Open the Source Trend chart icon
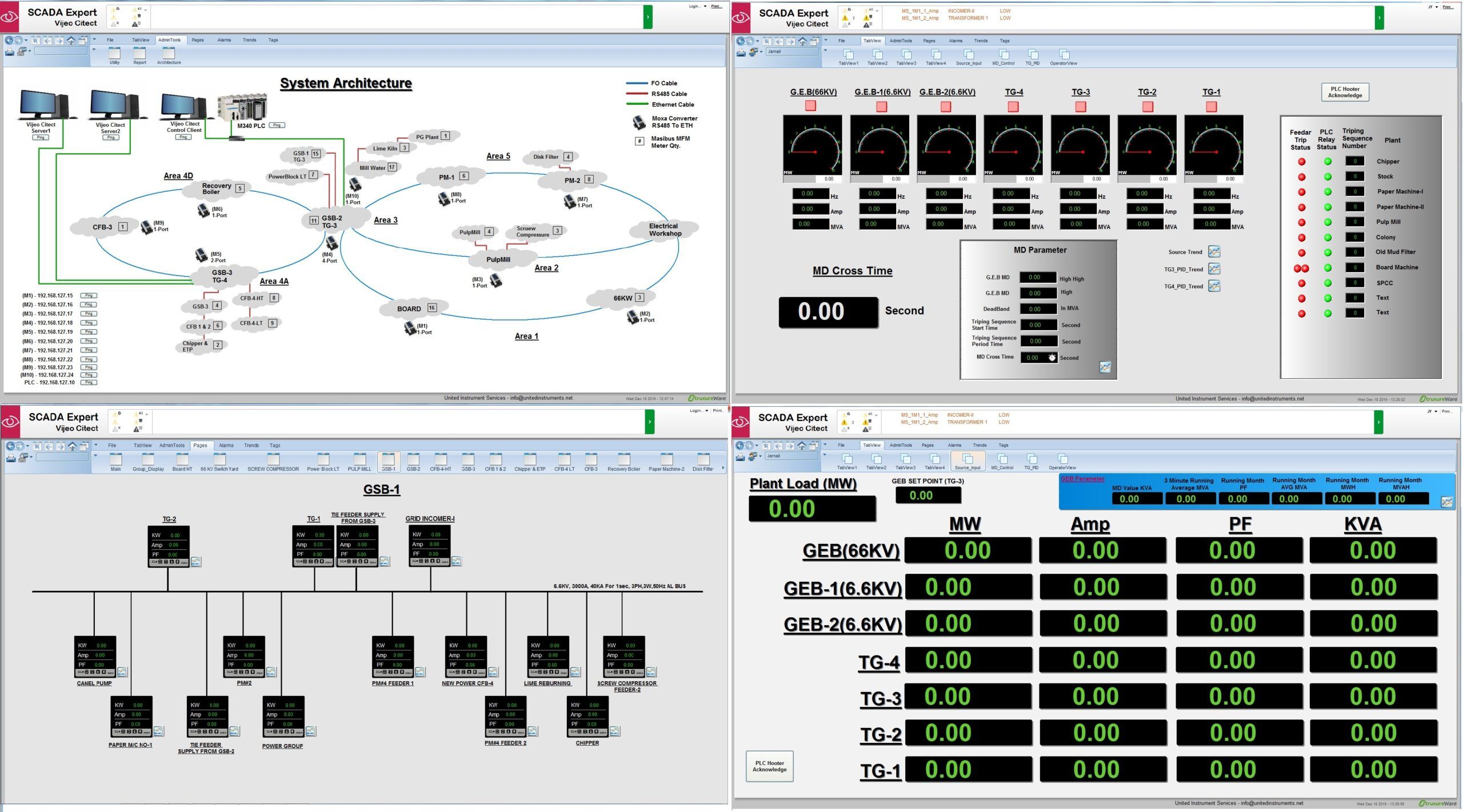The height and width of the screenshot is (812, 1463). [x=1214, y=252]
